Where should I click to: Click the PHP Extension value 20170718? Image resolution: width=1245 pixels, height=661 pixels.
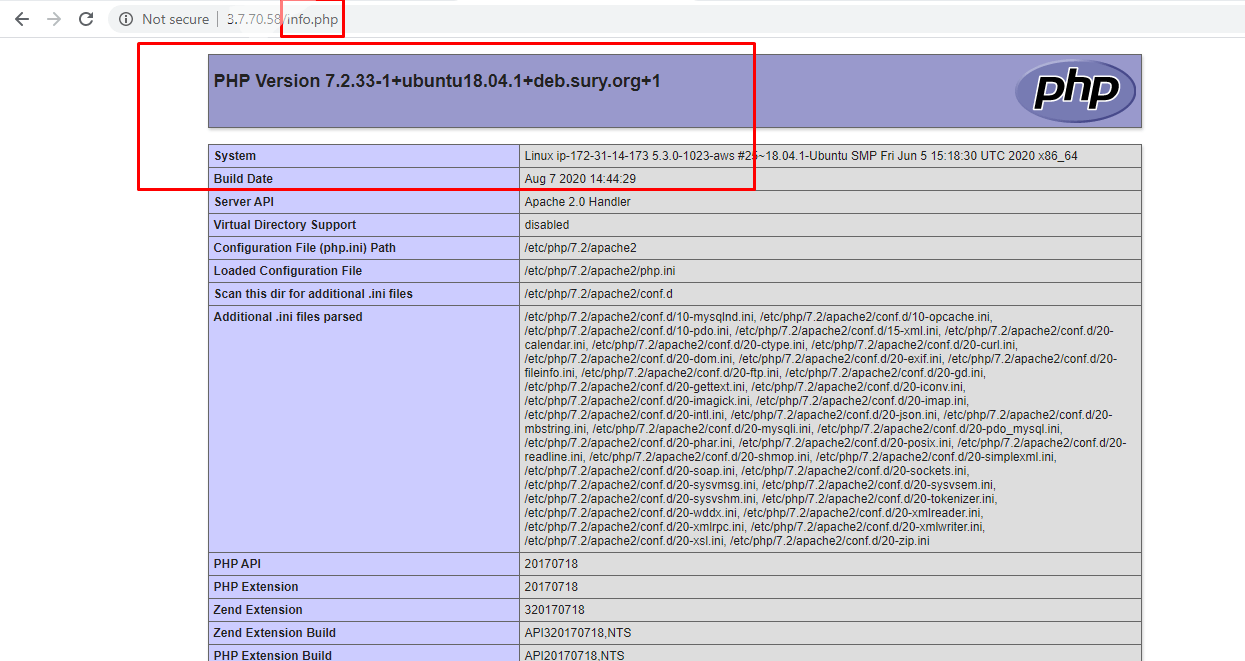pos(551,587)
